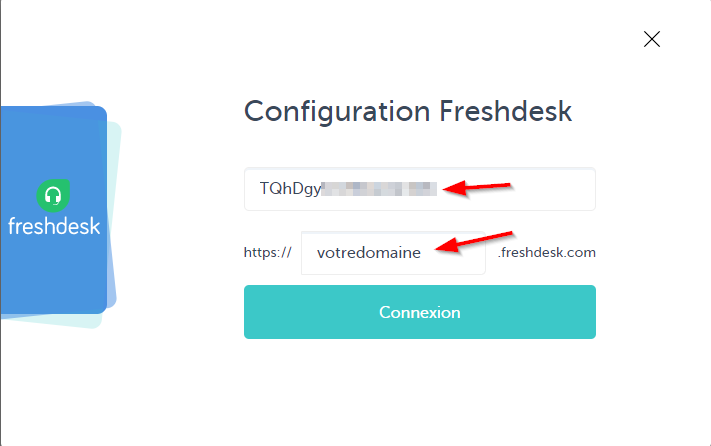Click the Connexion button
Screen dimensions: 711x446
pyautogui.click(x=419, y=312)
